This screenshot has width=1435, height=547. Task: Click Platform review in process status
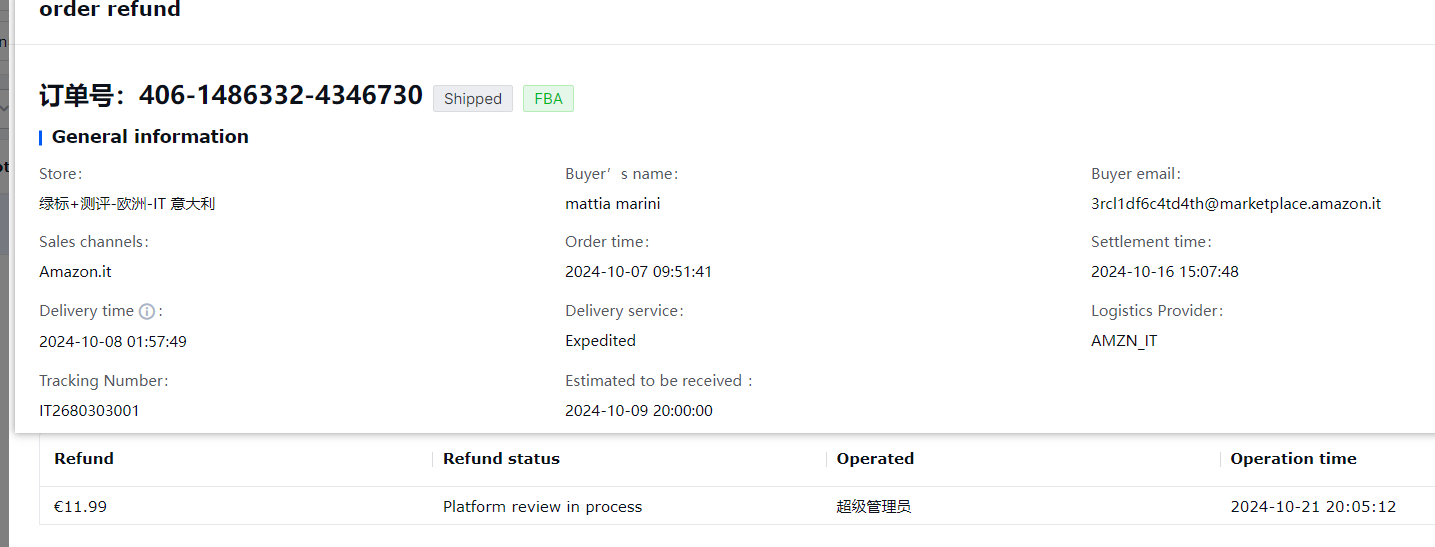click(x=542, y=507)
